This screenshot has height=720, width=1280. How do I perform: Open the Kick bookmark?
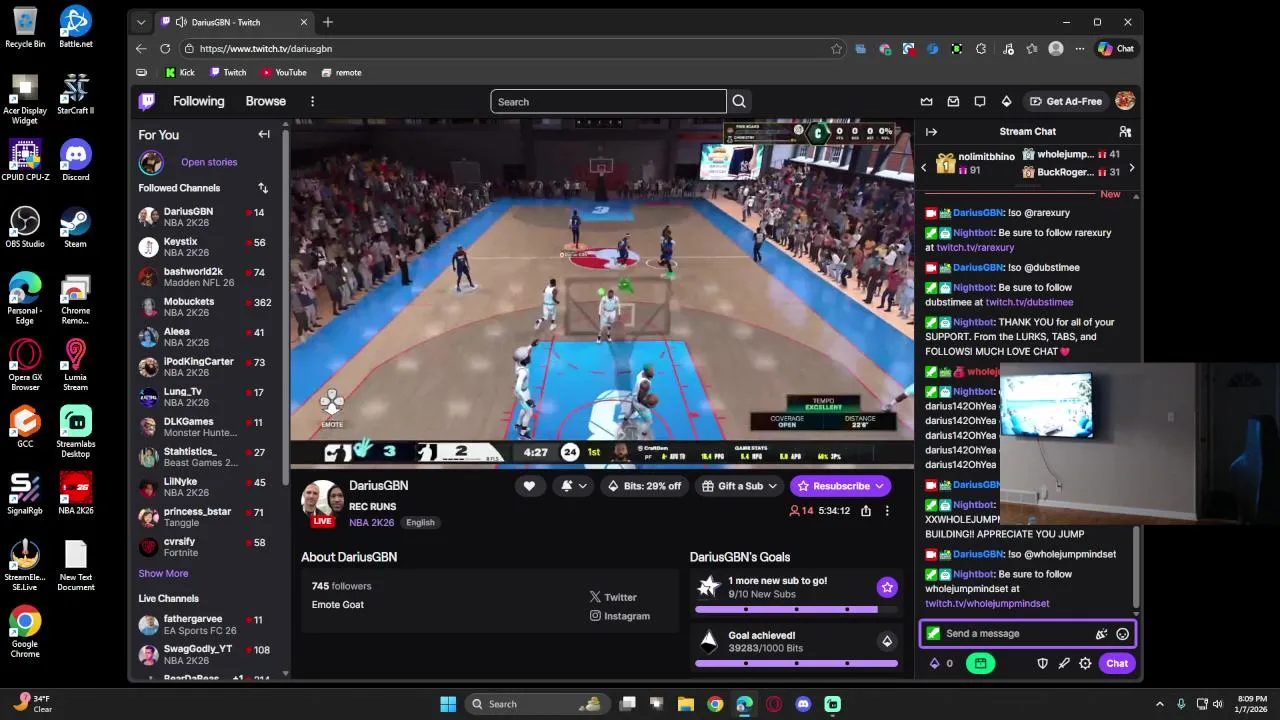pyautogui.click(x=180, y=72)
